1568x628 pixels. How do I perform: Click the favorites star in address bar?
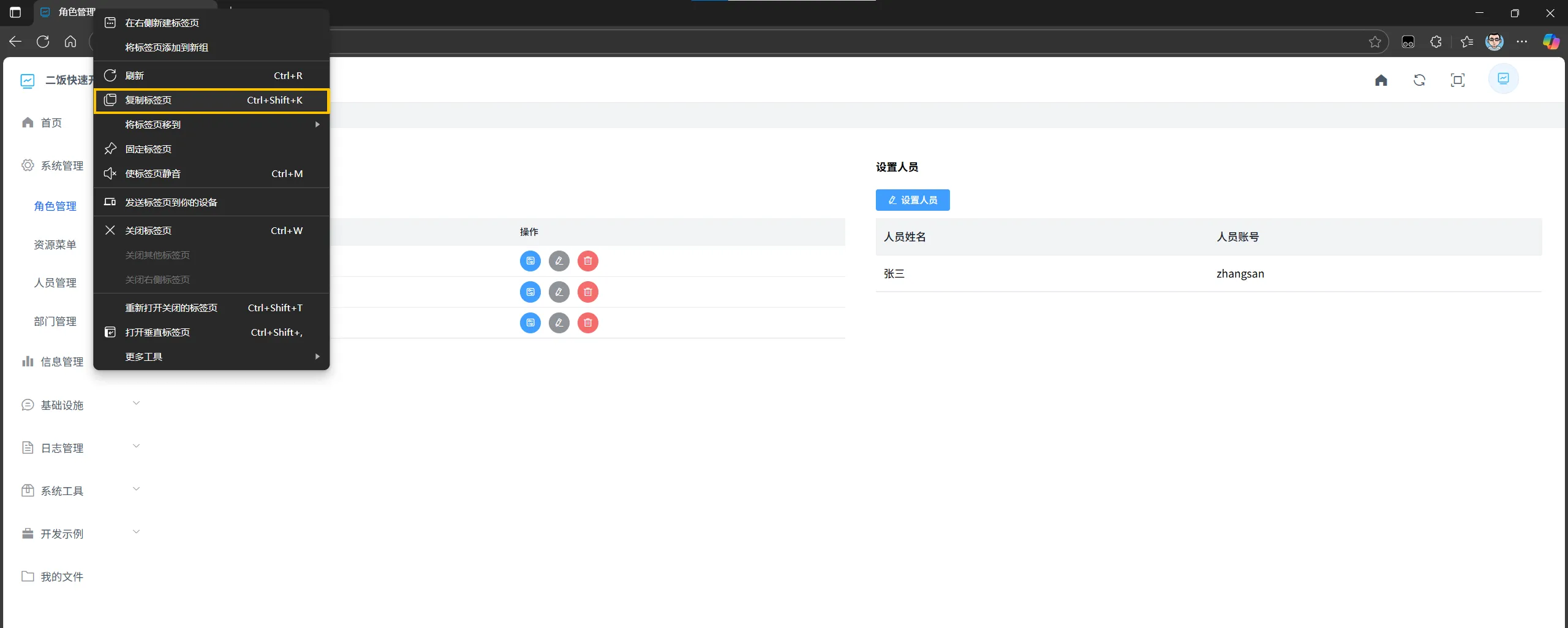(x=1375, y=42)
